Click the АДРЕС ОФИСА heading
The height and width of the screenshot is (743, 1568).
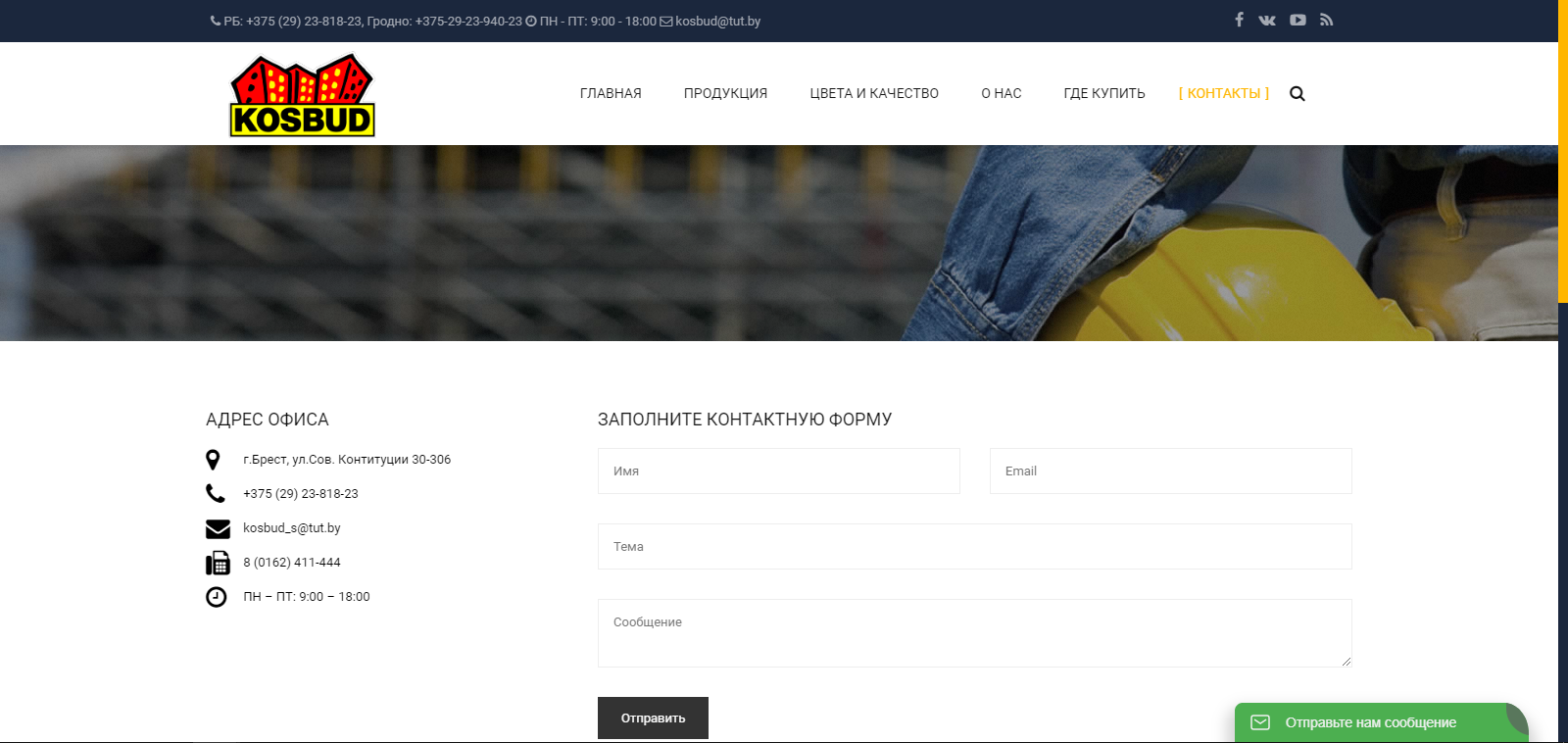pos(268,420)
